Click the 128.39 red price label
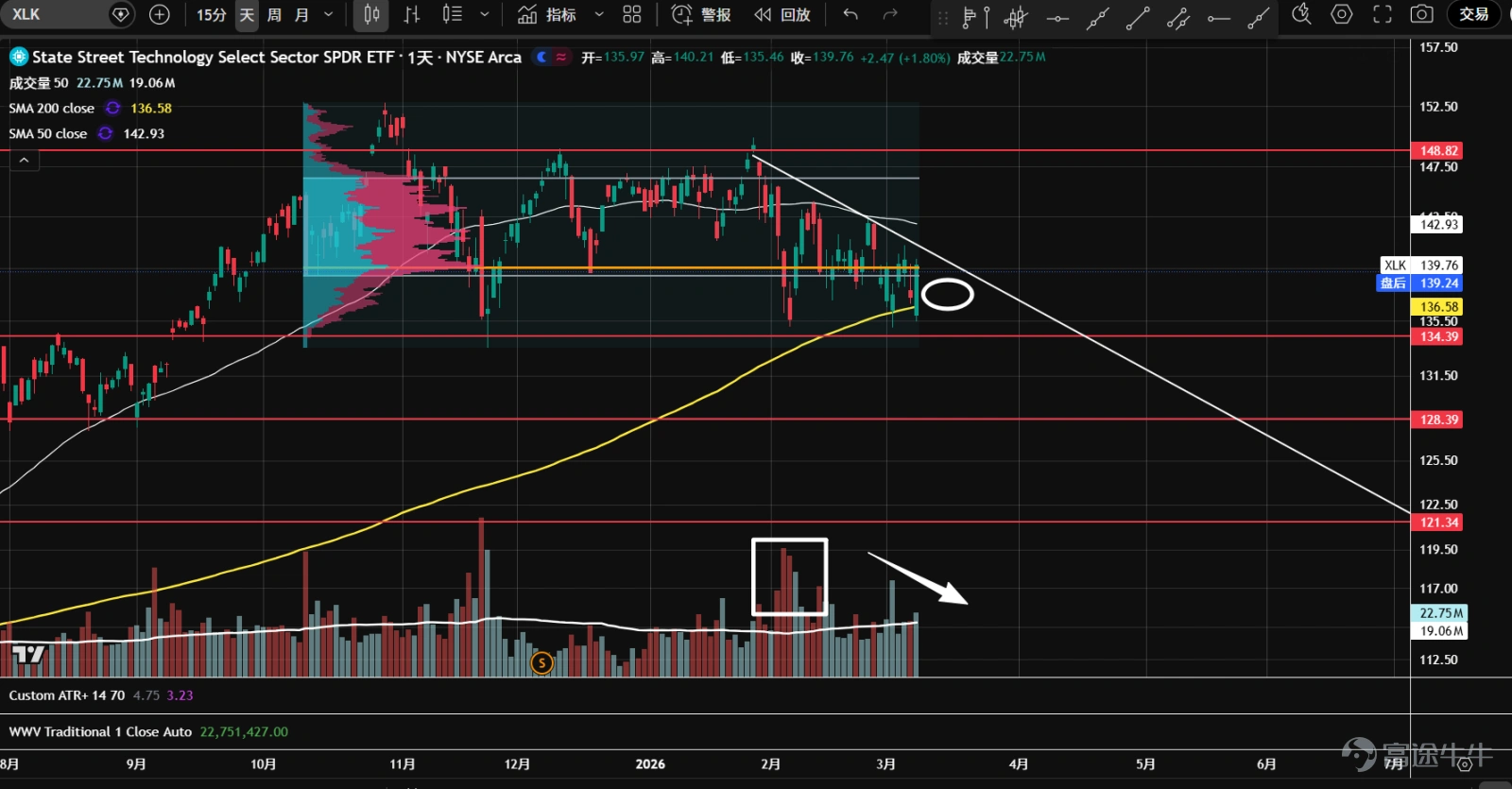Image resolution: width=1512 pixels, height=789 pixels. 1436,420
